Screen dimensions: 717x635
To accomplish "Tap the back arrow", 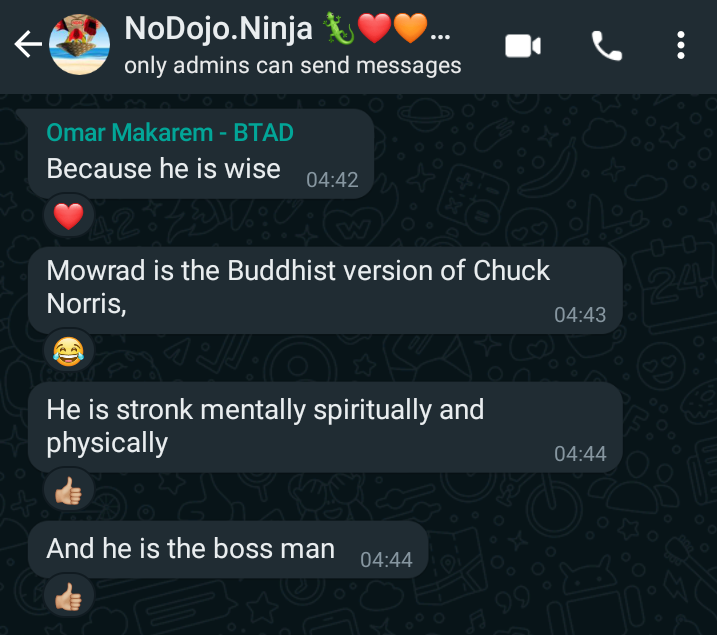I will click(28, 44).
